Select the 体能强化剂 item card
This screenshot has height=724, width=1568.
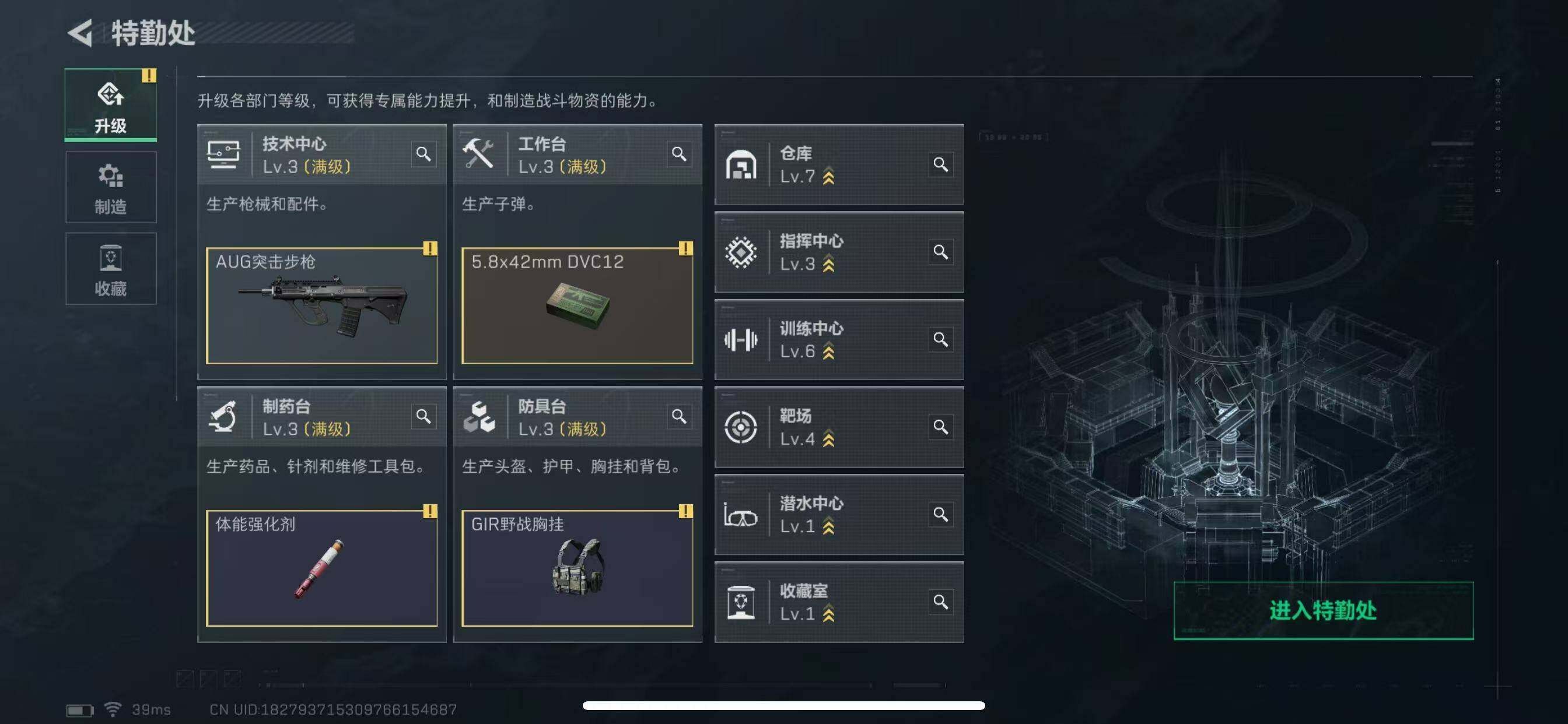pos(321,568)
